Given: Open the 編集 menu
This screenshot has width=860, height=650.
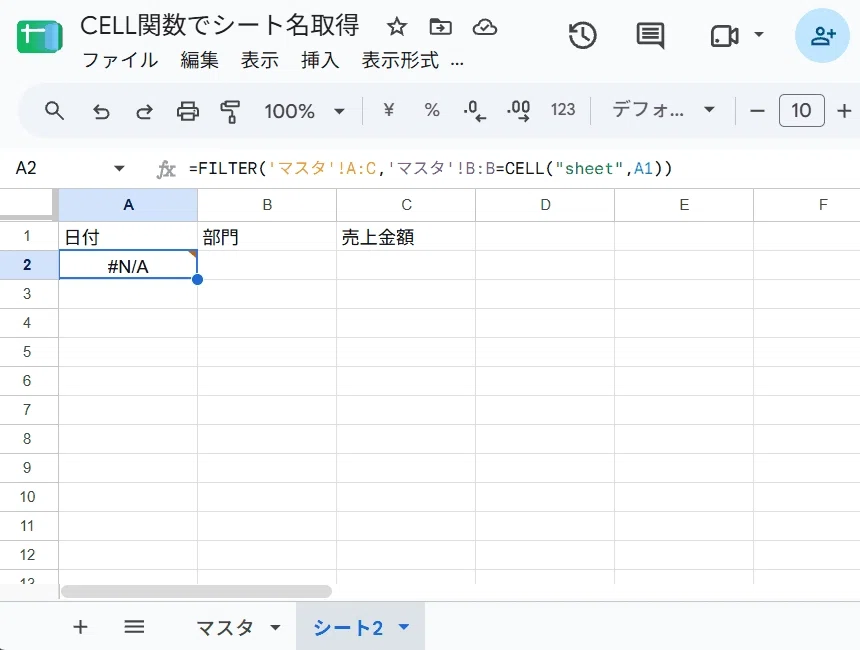Looking at the screenshot, I should pyautogui.click(x=200, y=60).
